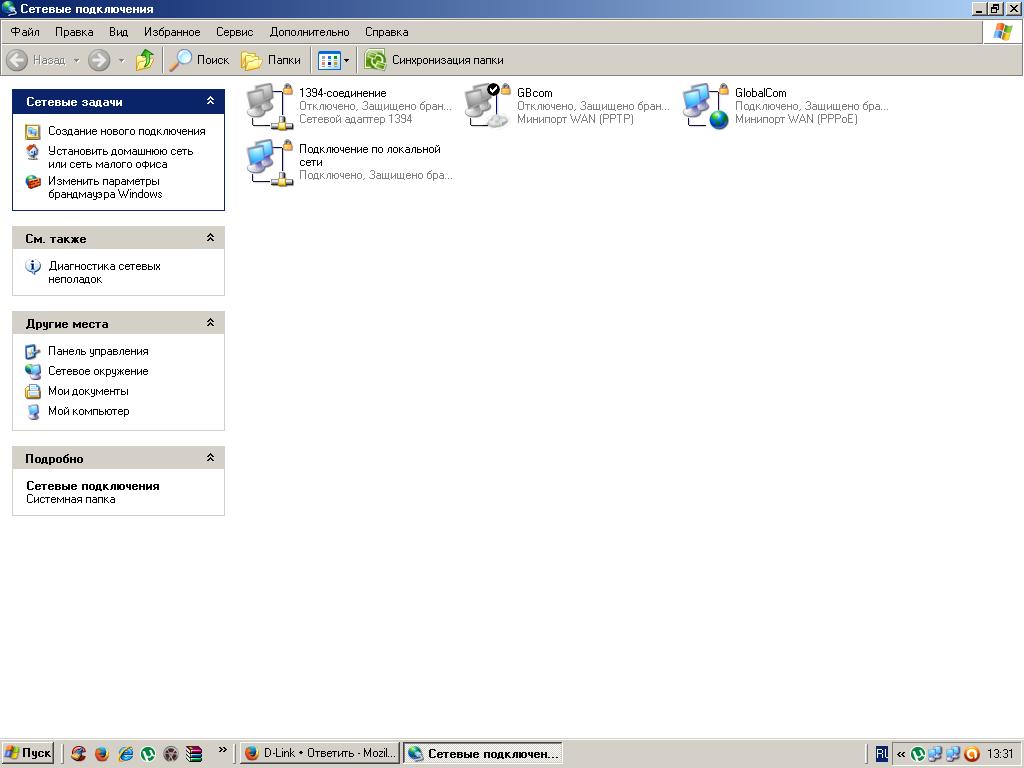Click the My Documents sidebar icon
This screenshot has height=768, width=1024.
pos(33,392)
